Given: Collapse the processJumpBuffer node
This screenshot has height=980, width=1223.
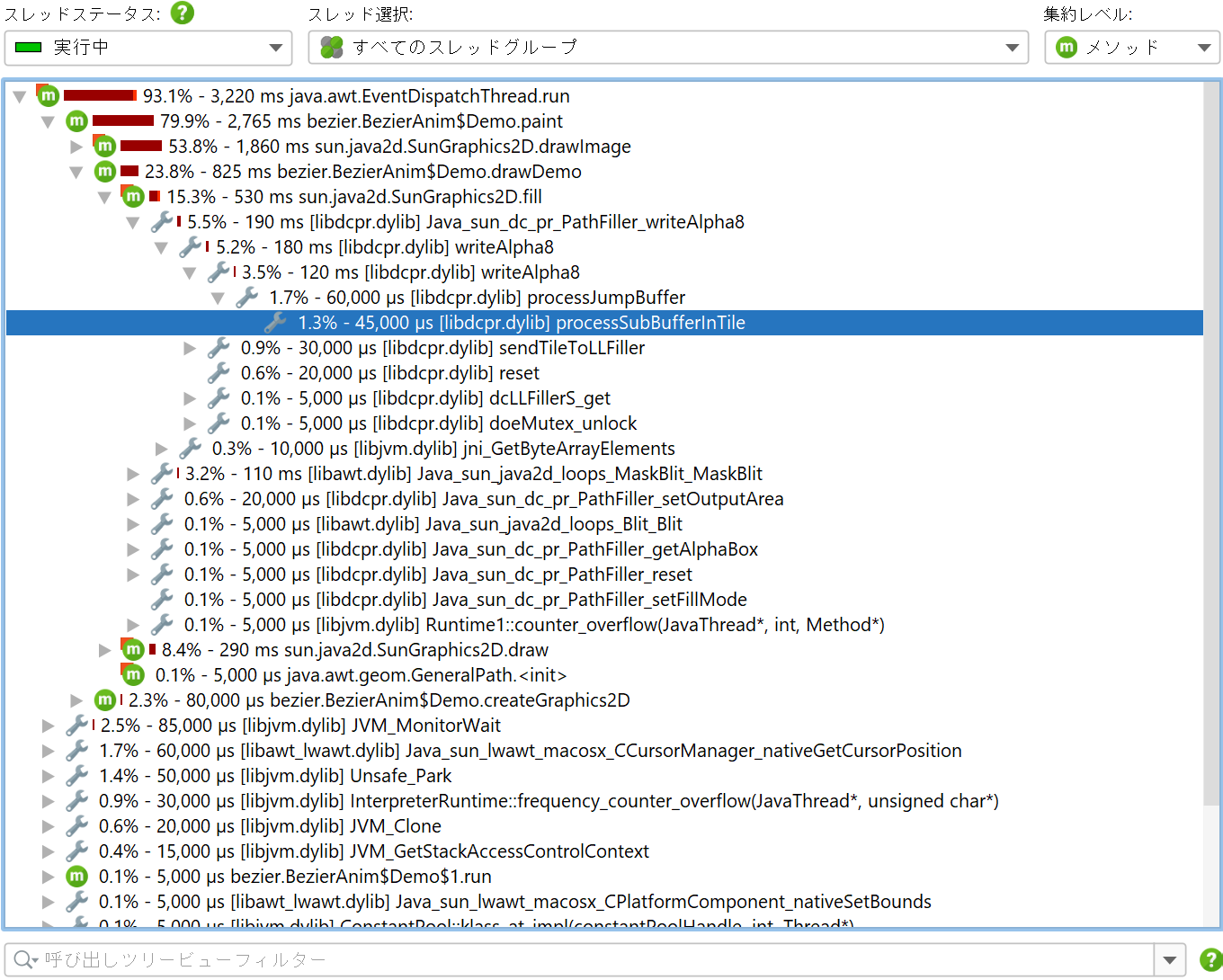Looking at the screenshot, I should click(x=218, y=298).
